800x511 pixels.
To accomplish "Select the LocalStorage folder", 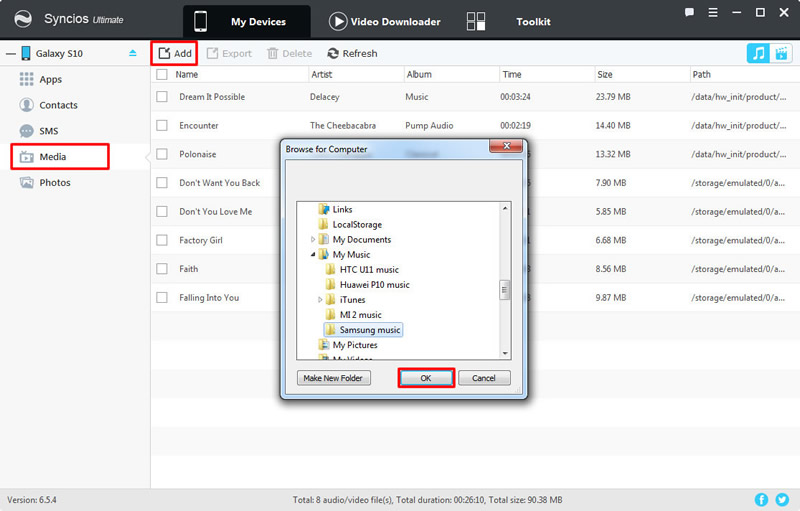I will 350,224.
